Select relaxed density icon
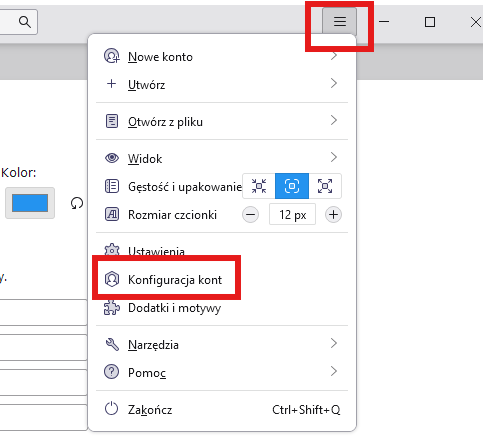The height and width of the screenshot is (447, 483). (325, 186)
